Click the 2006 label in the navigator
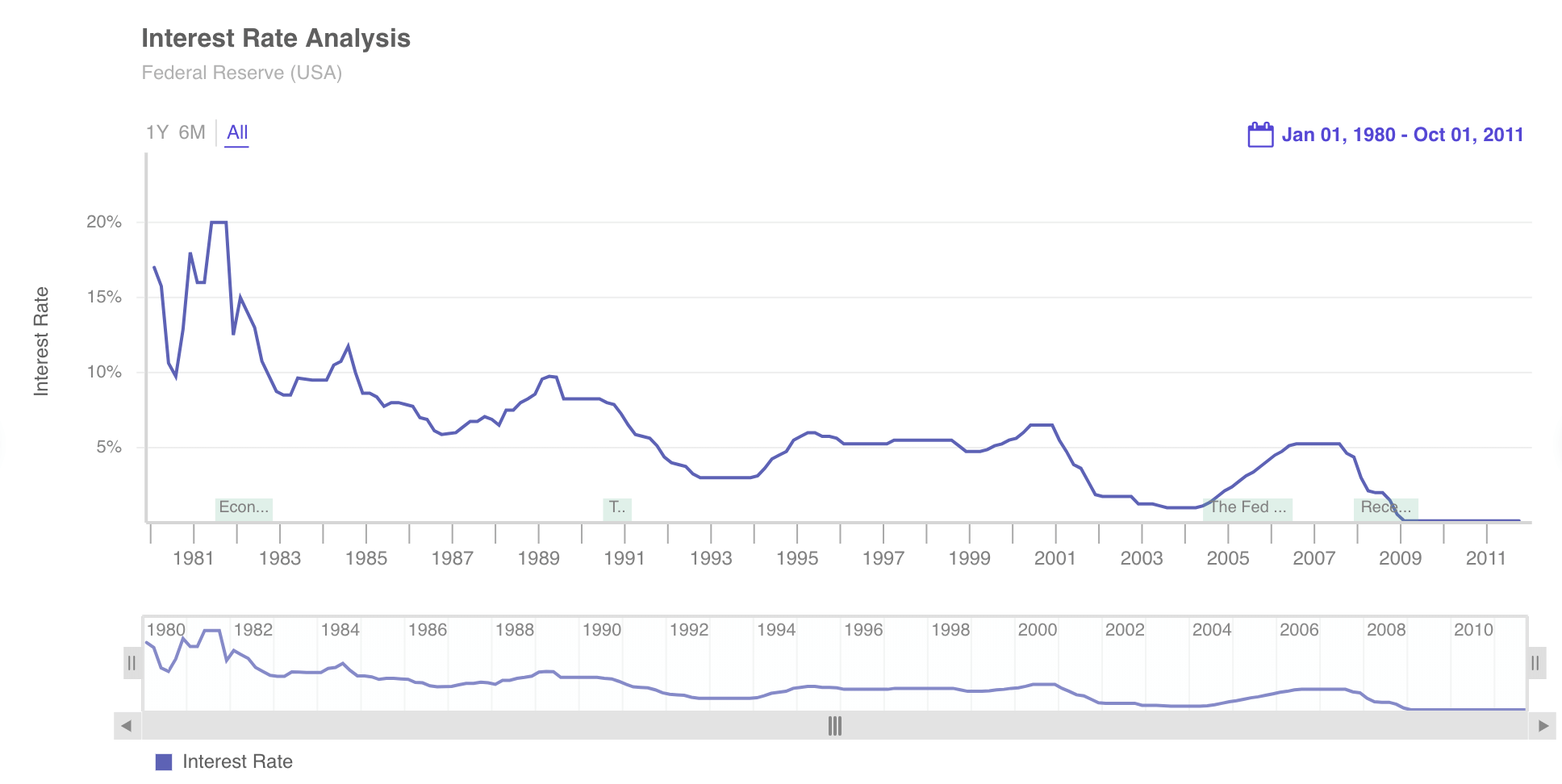1562x784 pixels. (1299, 630)
